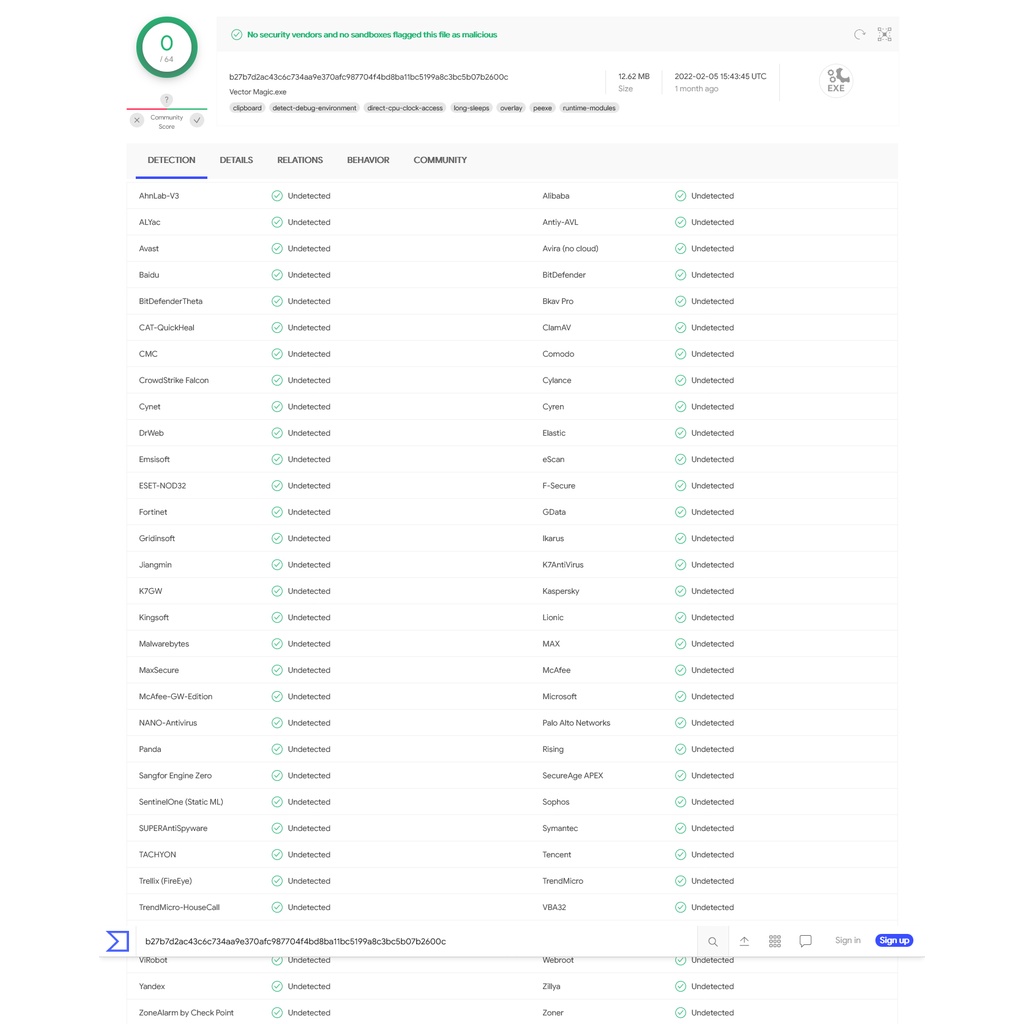Click the 2022-02-05 15:43:45 UTC timestamp
1024x1024 pixels.
coord(720,76)
